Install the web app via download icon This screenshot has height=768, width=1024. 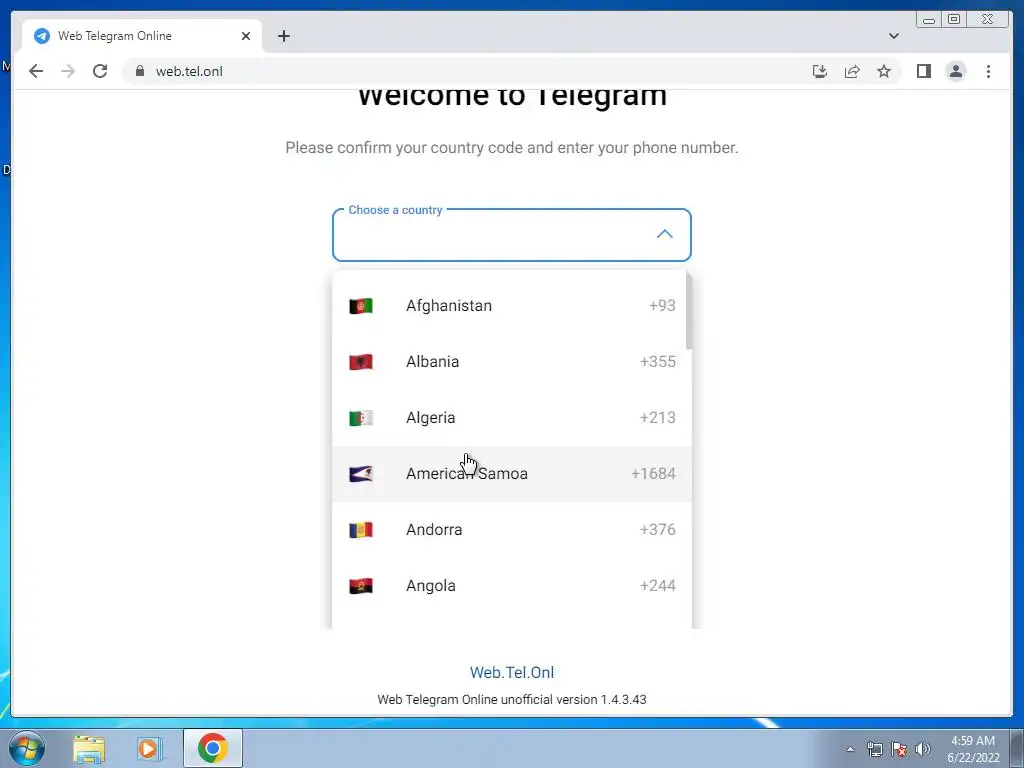point(820,71)
